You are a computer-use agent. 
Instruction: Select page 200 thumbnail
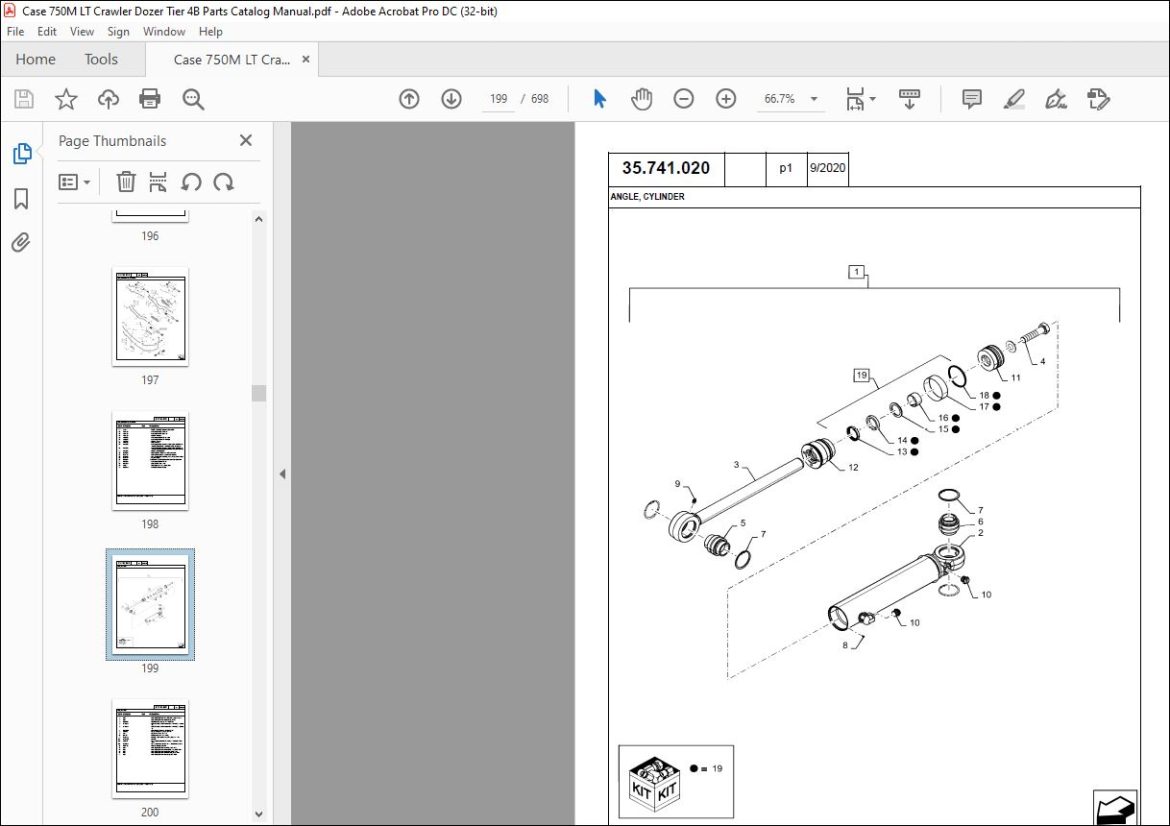150,748
